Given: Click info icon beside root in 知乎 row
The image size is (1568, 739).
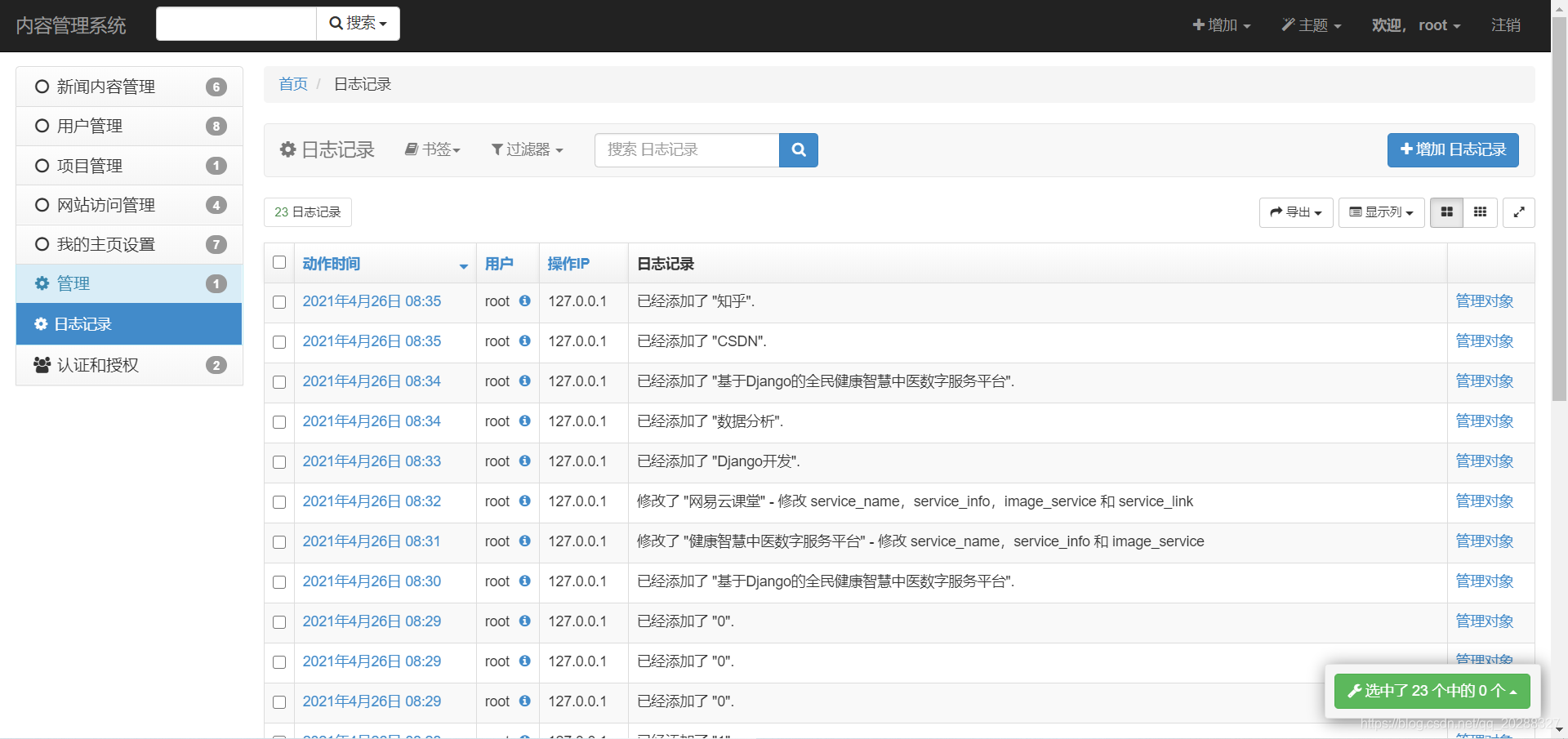Looking at the screenshot, I should click(x=525, y=300).
